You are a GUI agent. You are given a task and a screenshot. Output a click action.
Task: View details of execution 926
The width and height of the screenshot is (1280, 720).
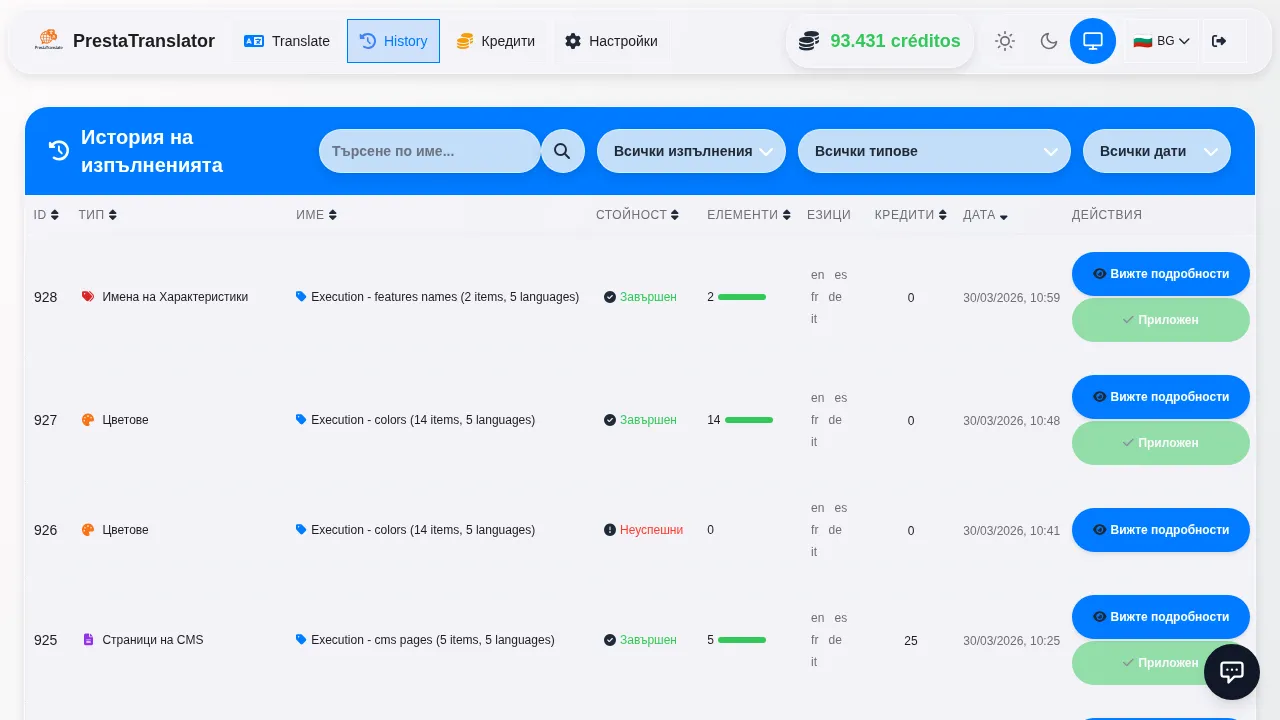(1160, 530)
